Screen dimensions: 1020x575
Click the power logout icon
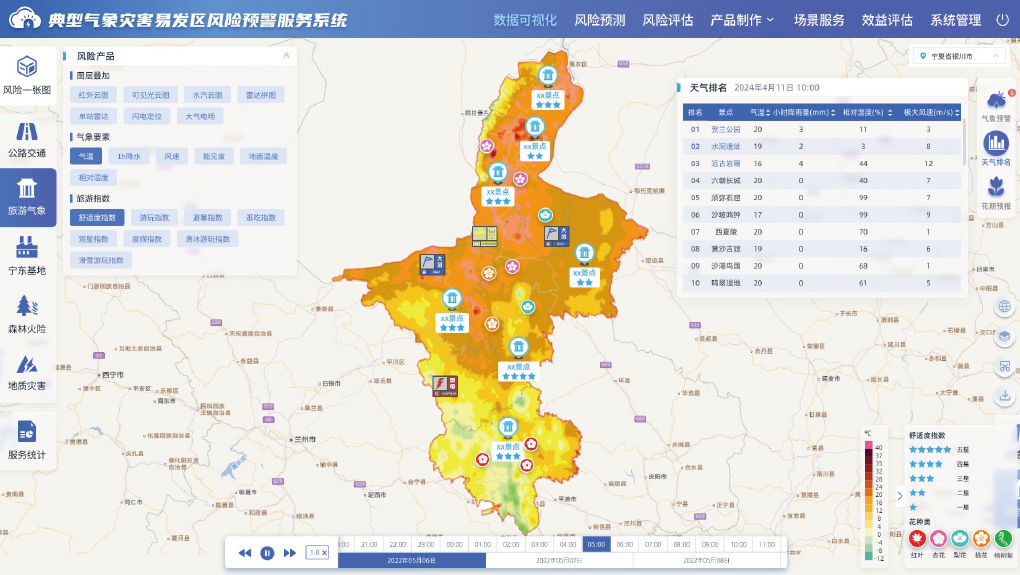point(1002,20)
